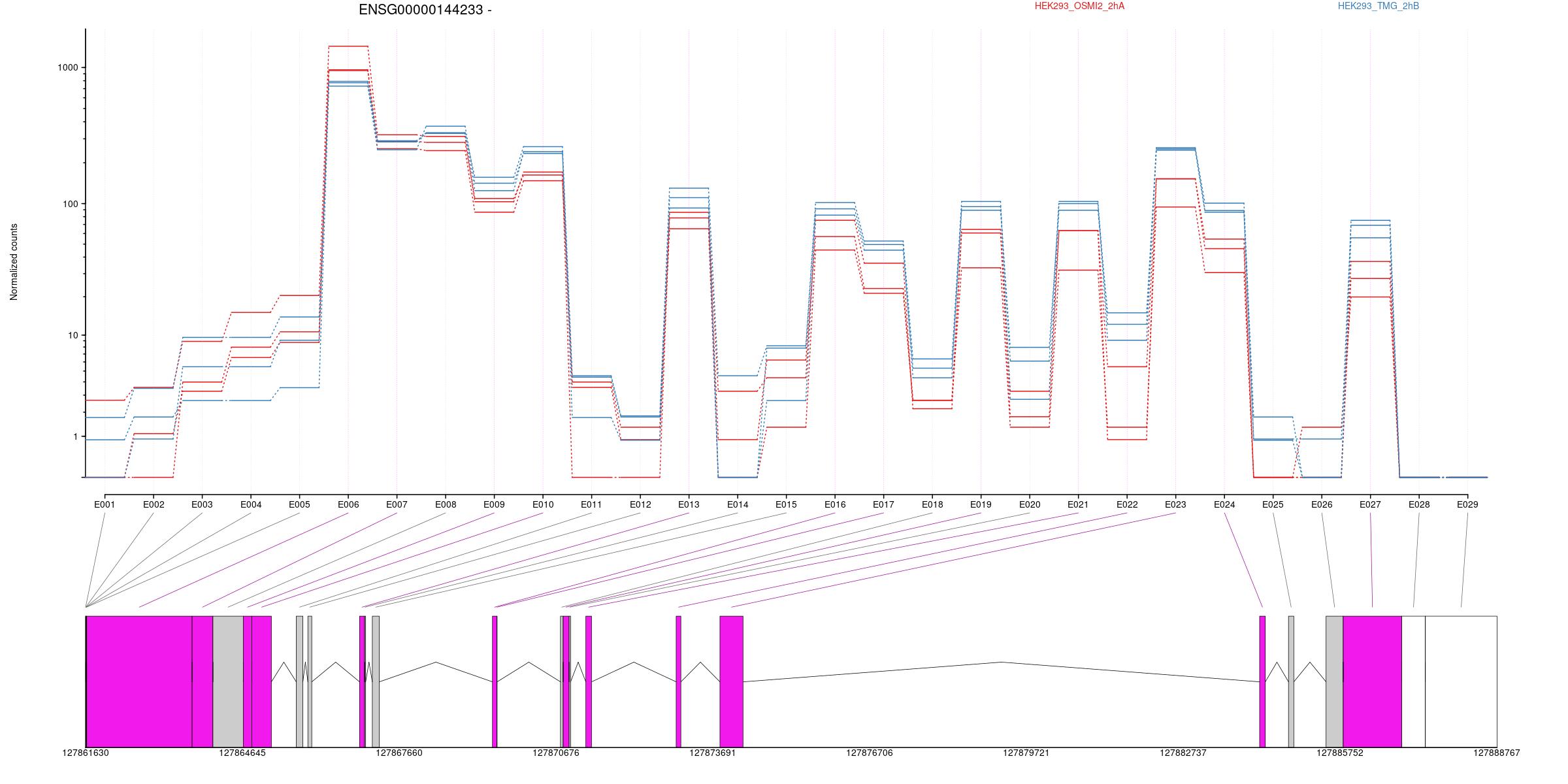The height and width of the screenshot is (784, 1568).
Task: Click the exon label E012
Action: (640, 504)
